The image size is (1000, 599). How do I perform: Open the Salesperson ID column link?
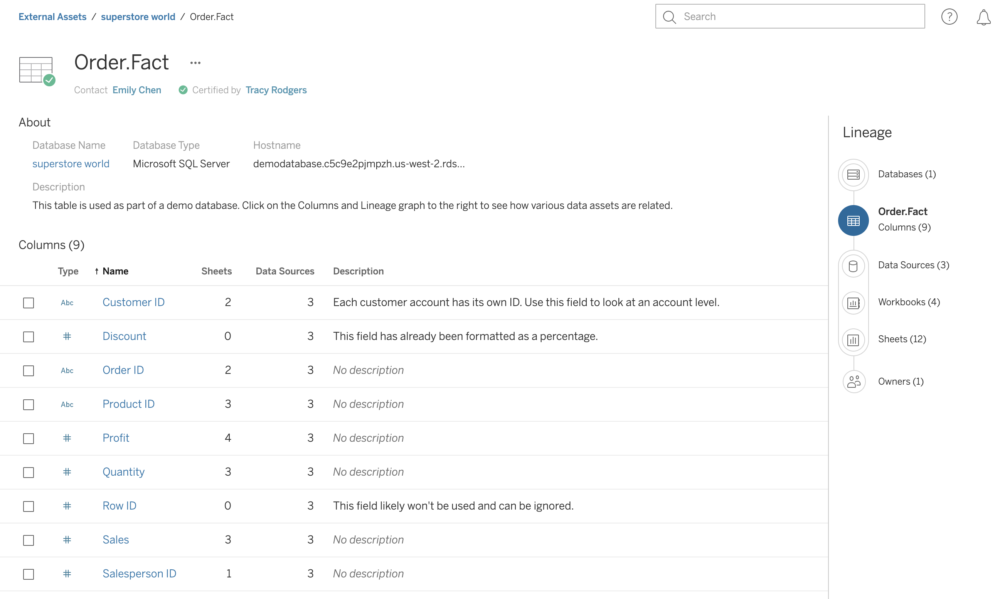click(139, 574)
